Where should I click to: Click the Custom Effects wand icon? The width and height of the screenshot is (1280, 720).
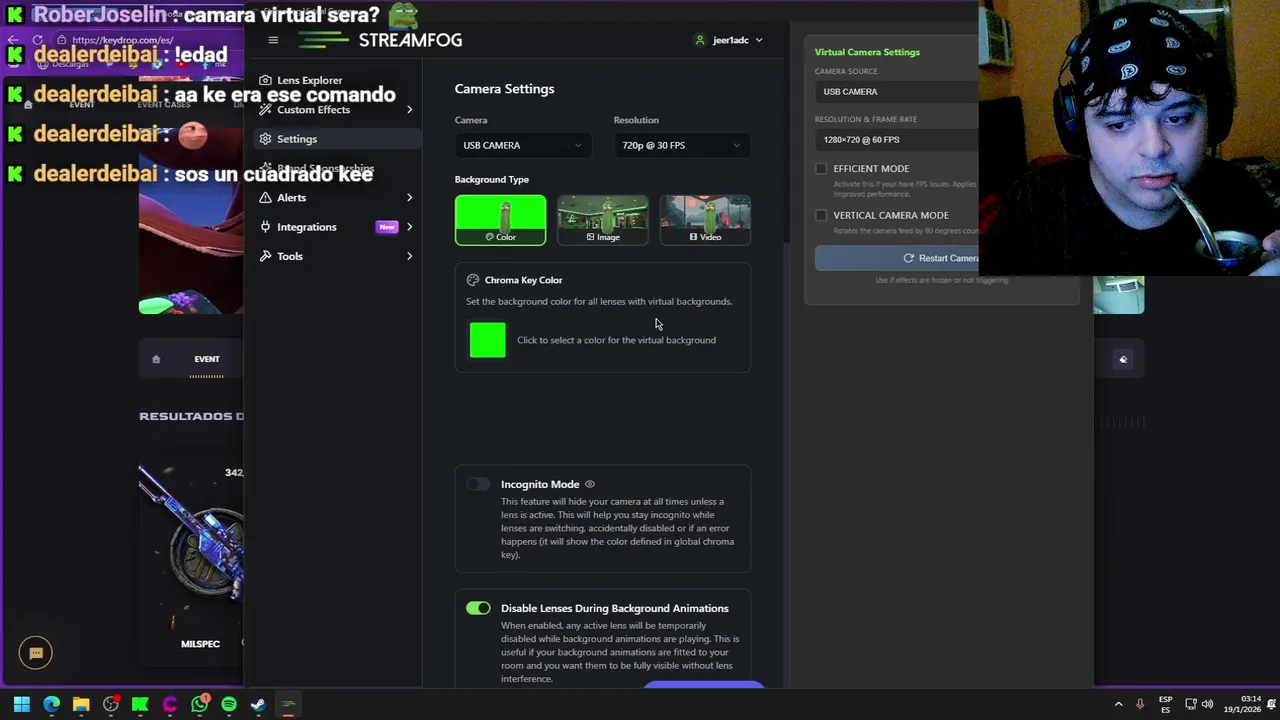(265, 109)
